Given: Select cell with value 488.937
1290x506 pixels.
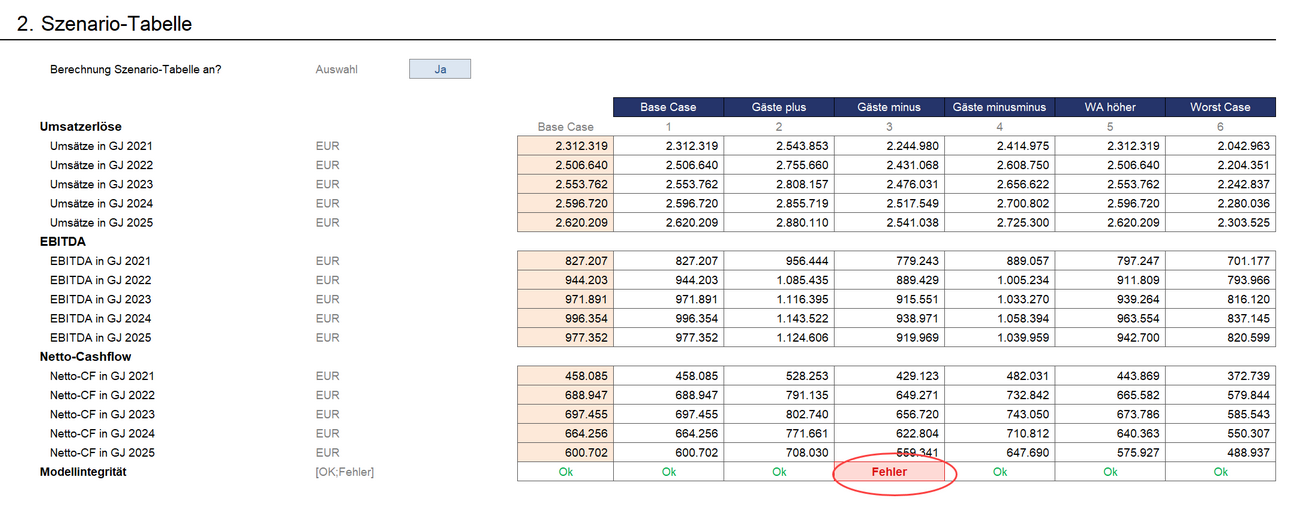Looking at the screenshot, I should pyautogui.click(x=1221, y=453).
